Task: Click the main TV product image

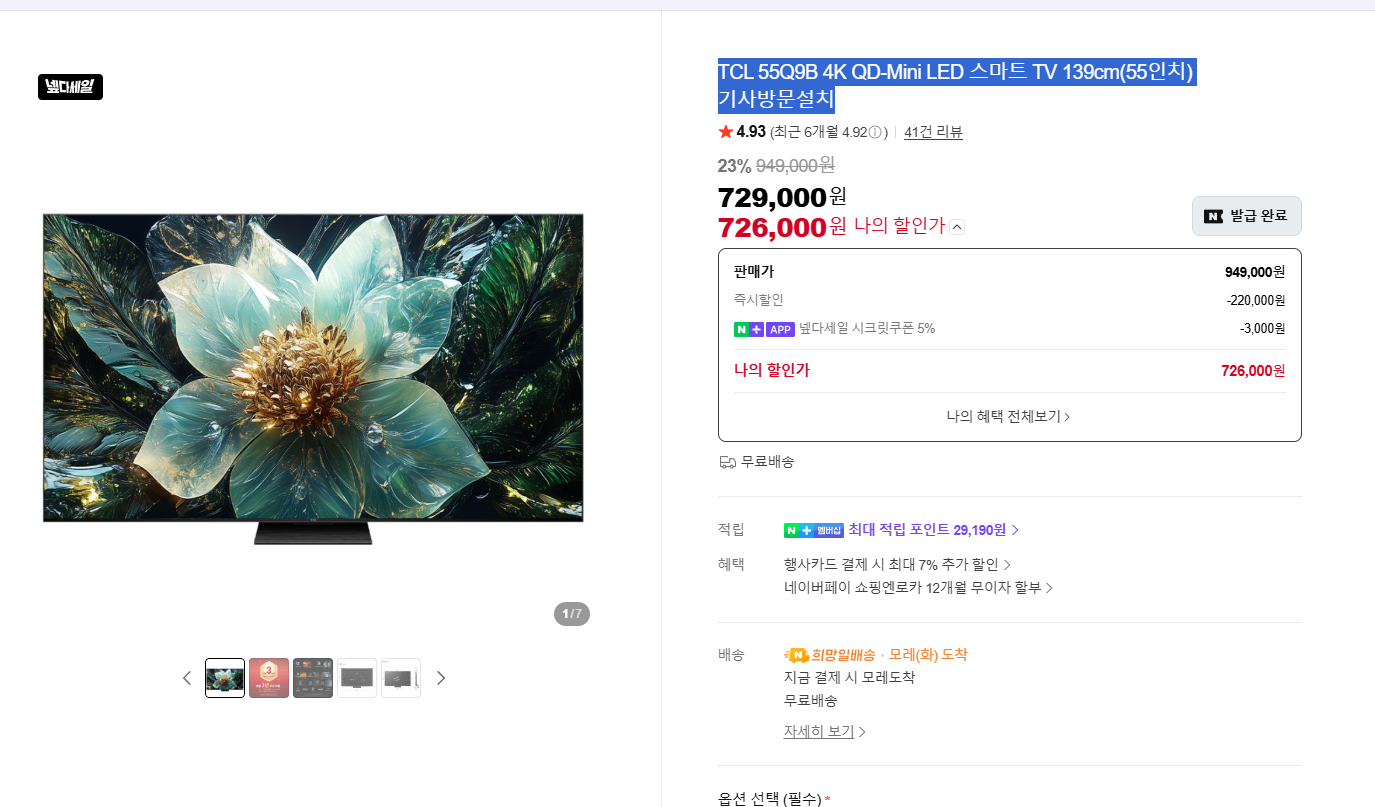Action: coord(313,378)
